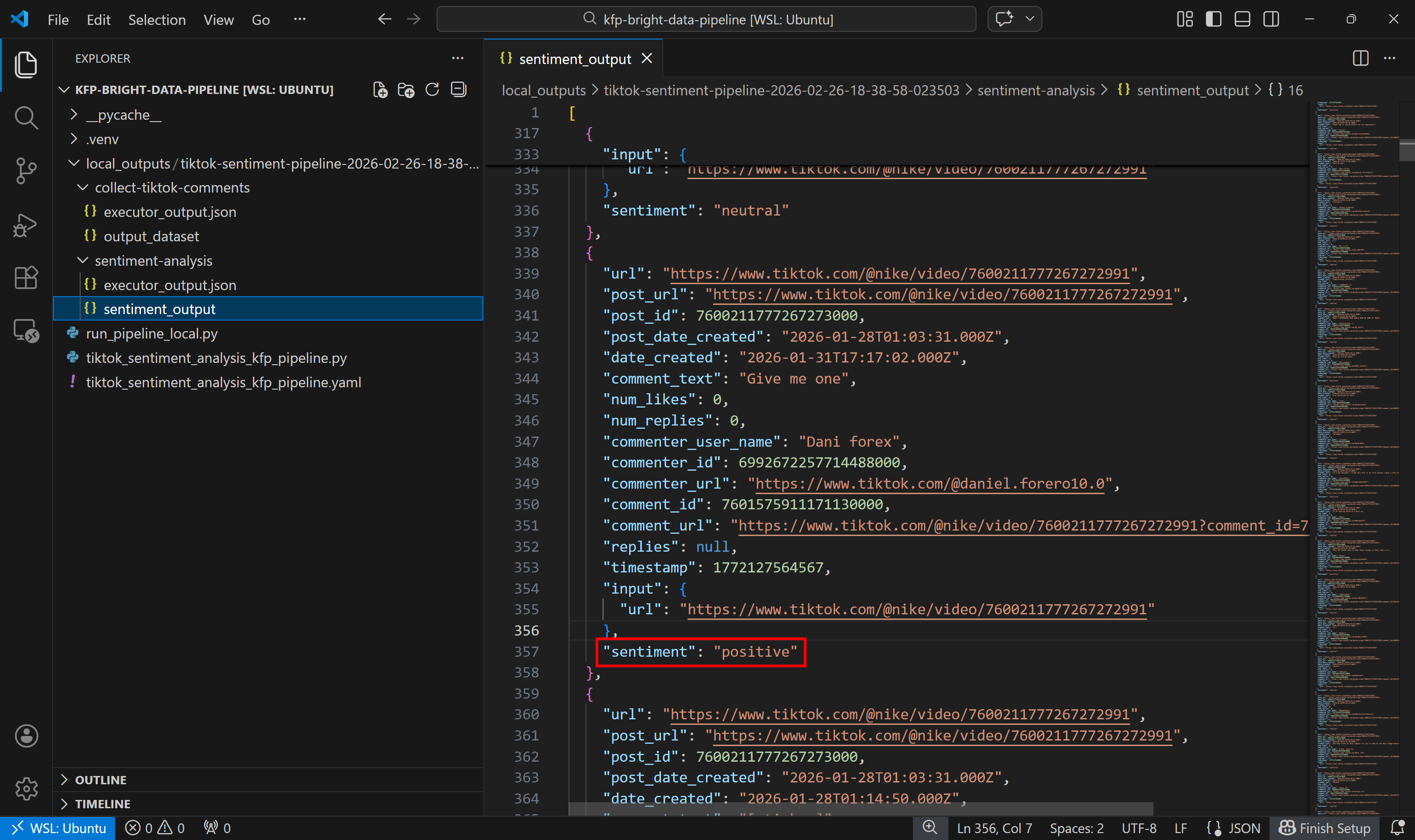Click the Ln 356 Col 7 status indicator

(x=994, y=828)
